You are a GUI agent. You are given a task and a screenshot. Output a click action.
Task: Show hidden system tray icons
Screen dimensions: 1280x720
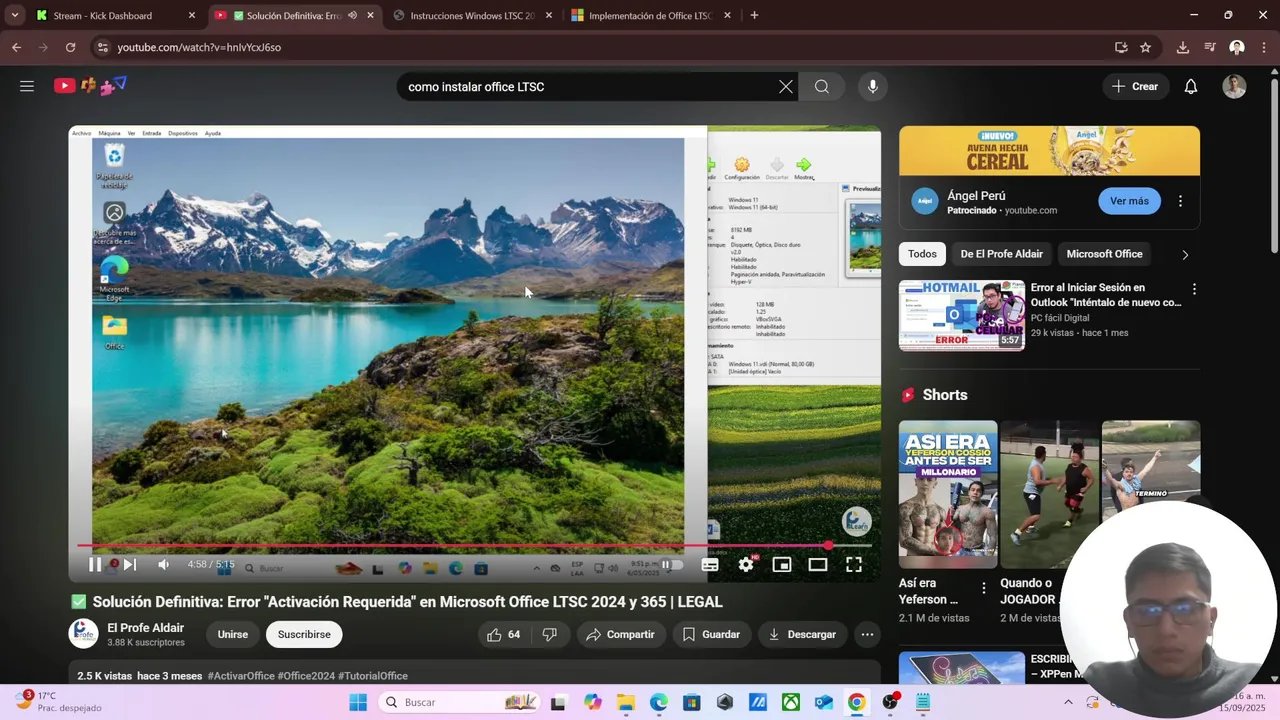(x=1069, y=702)
